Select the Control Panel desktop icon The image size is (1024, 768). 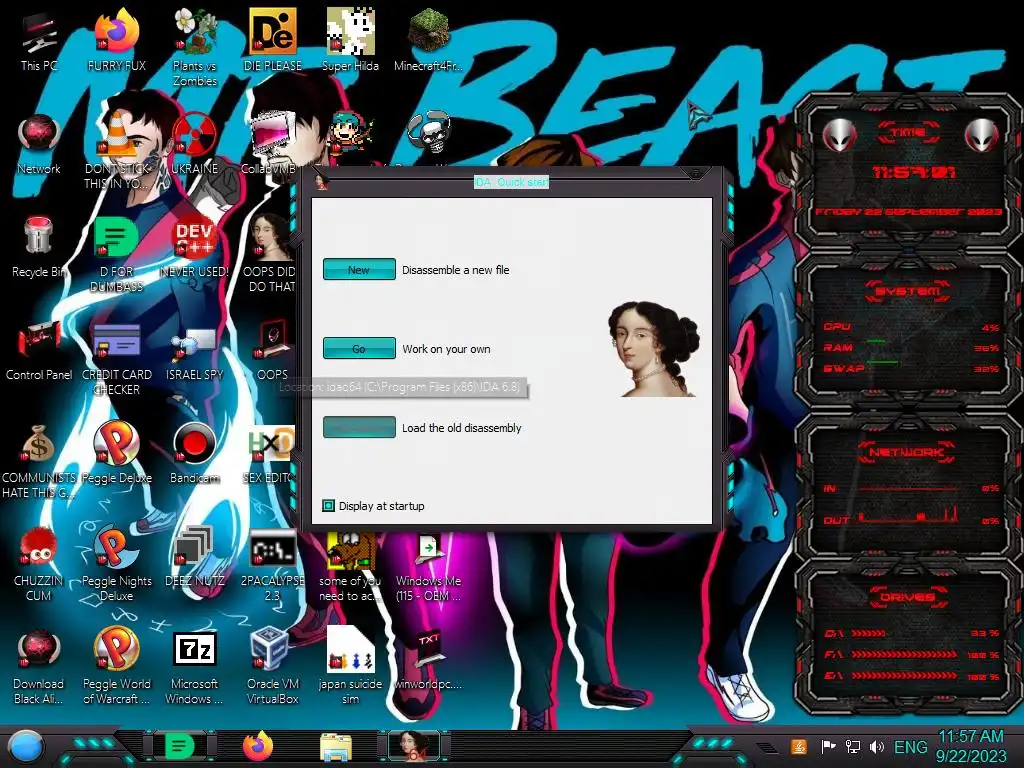(x=39, y=350)
